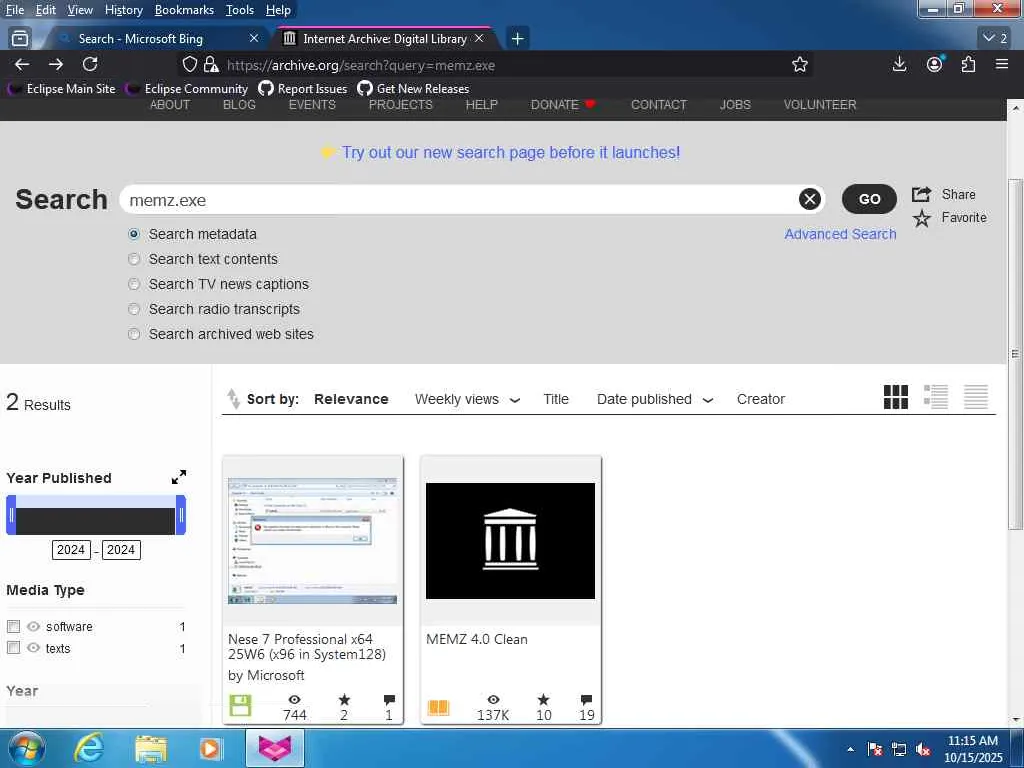
Task: Open the downloads panel icon
Action: pyautogui.click(x=899, y=64)
